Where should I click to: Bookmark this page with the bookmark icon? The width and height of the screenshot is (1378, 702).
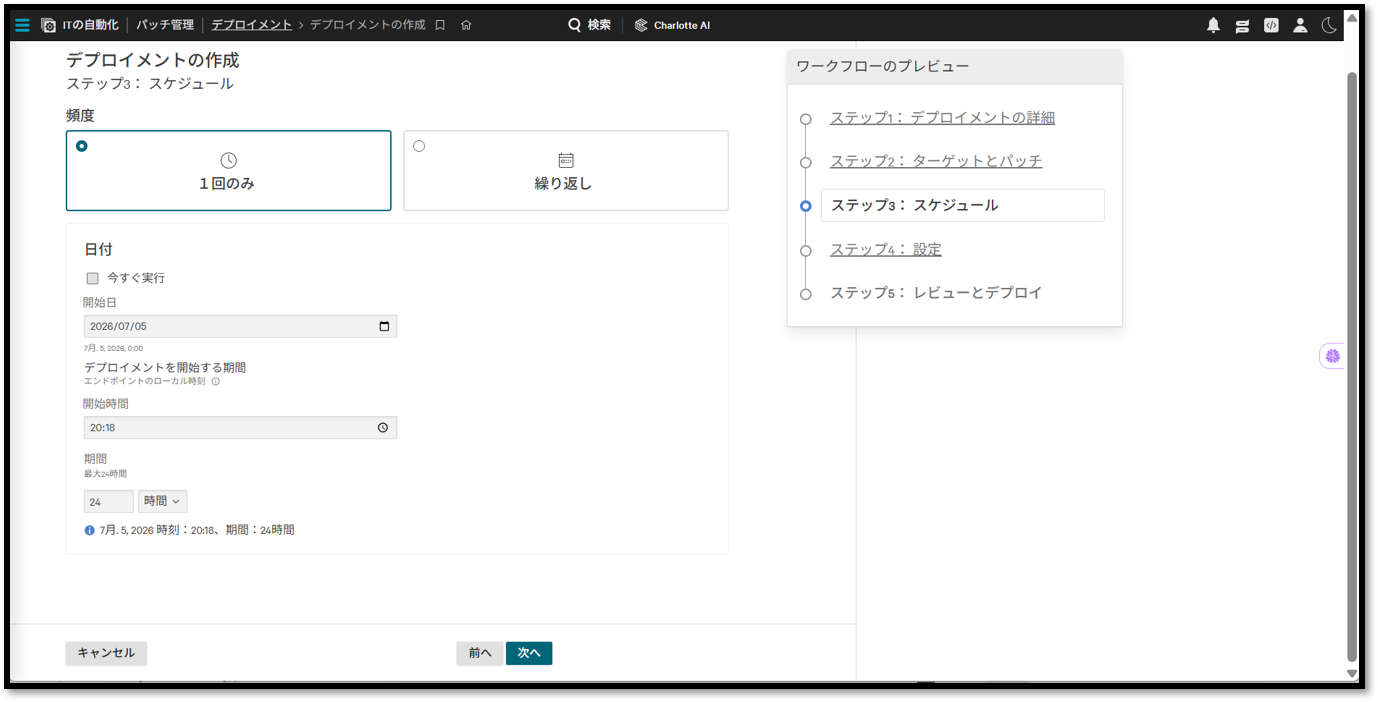440,25
